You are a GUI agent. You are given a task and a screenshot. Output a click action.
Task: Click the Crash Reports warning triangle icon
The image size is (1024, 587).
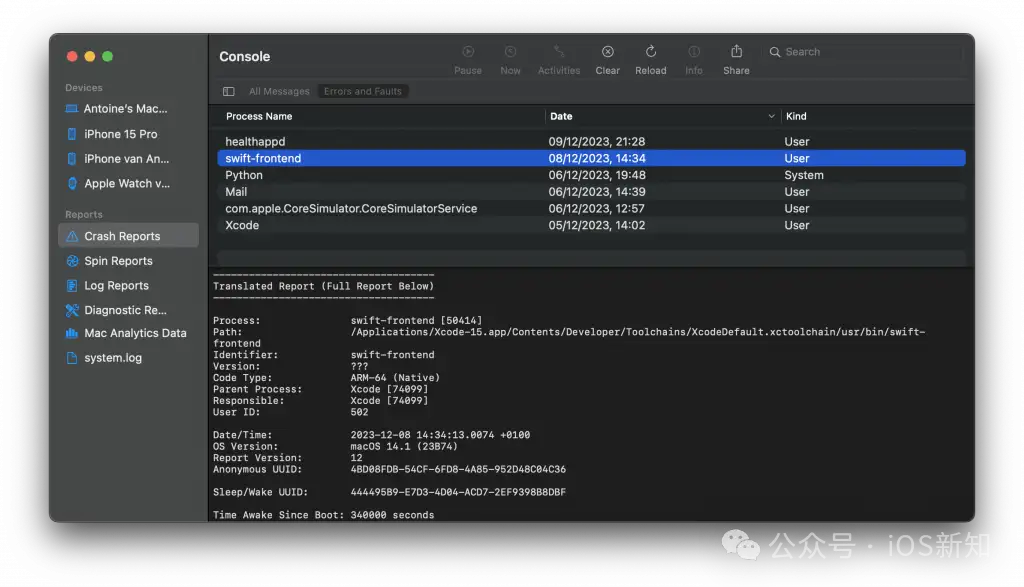pyautogui.click(x=71, y=236)
